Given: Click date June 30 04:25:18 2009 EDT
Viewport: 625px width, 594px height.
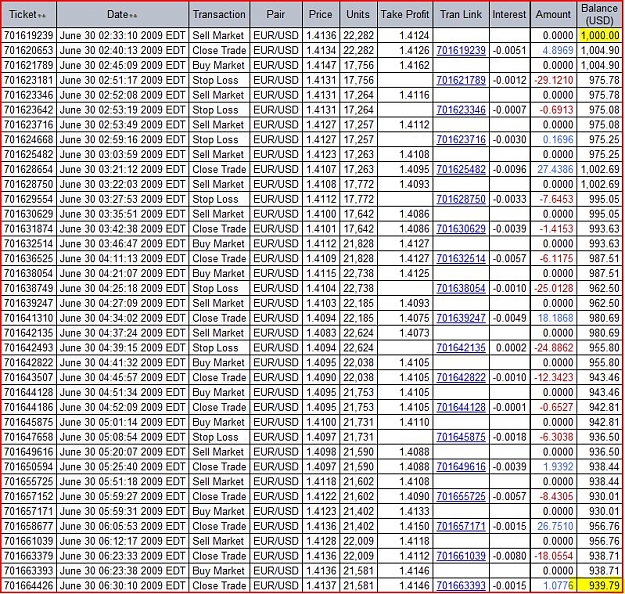Looking at the screenshot, I should tap(122, 288).
